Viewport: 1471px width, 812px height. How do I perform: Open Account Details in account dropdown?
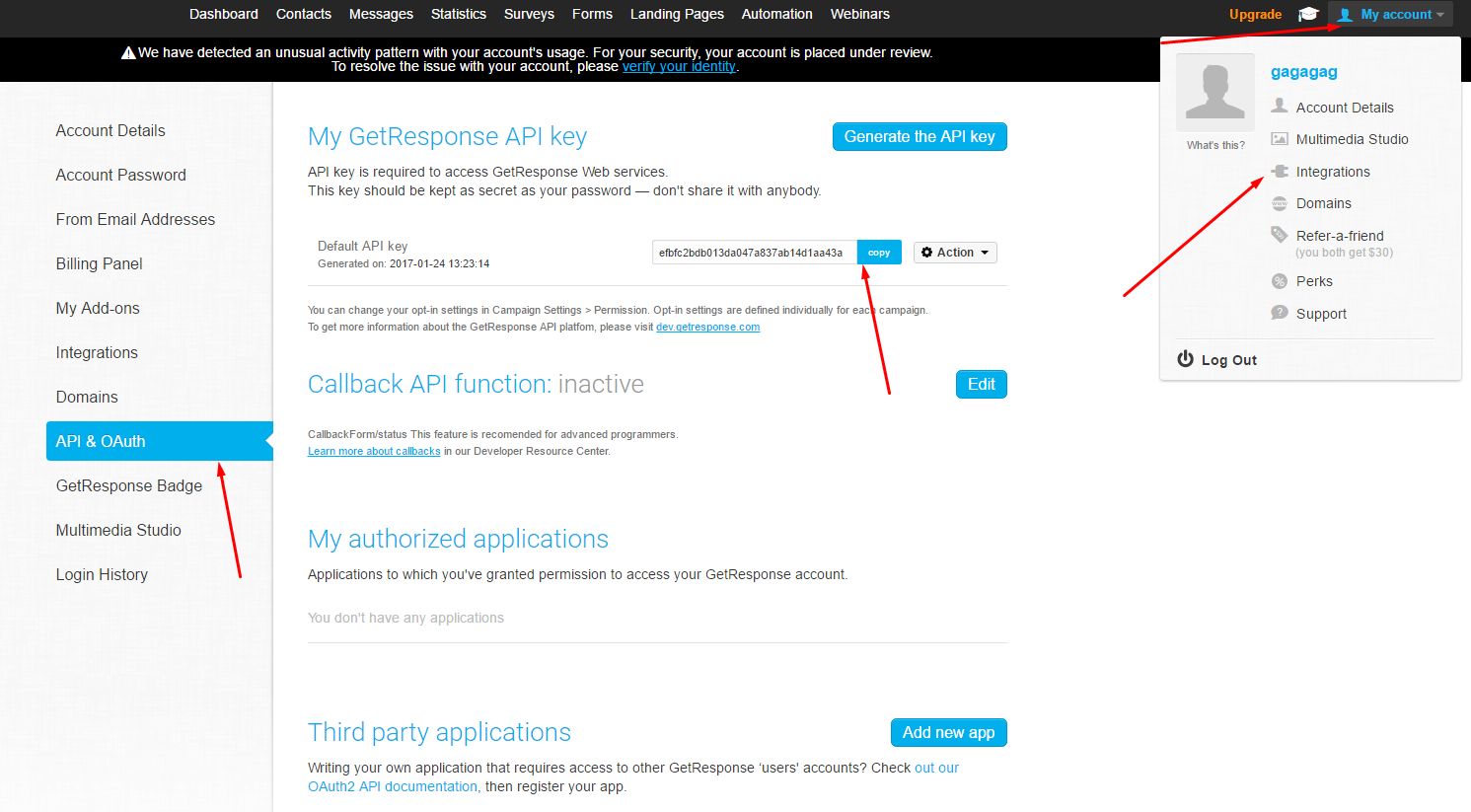(x=1345, y=108)
